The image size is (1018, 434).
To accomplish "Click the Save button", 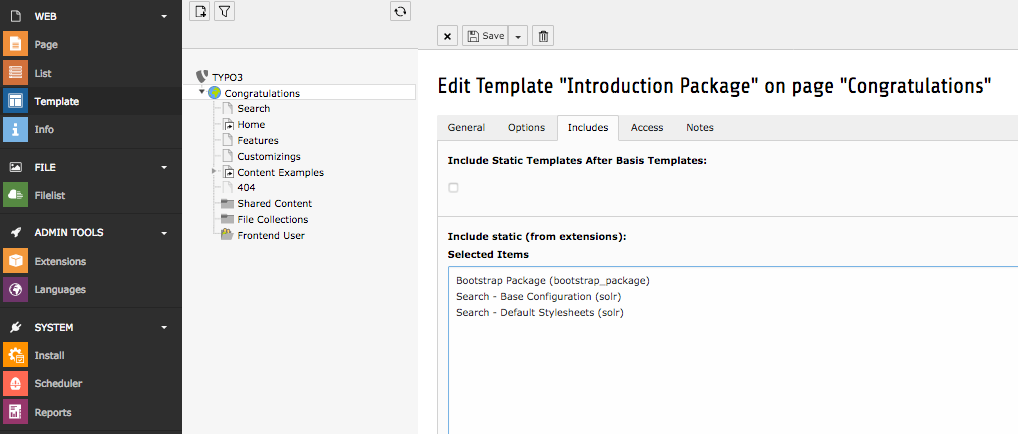I will coord(485,36).
